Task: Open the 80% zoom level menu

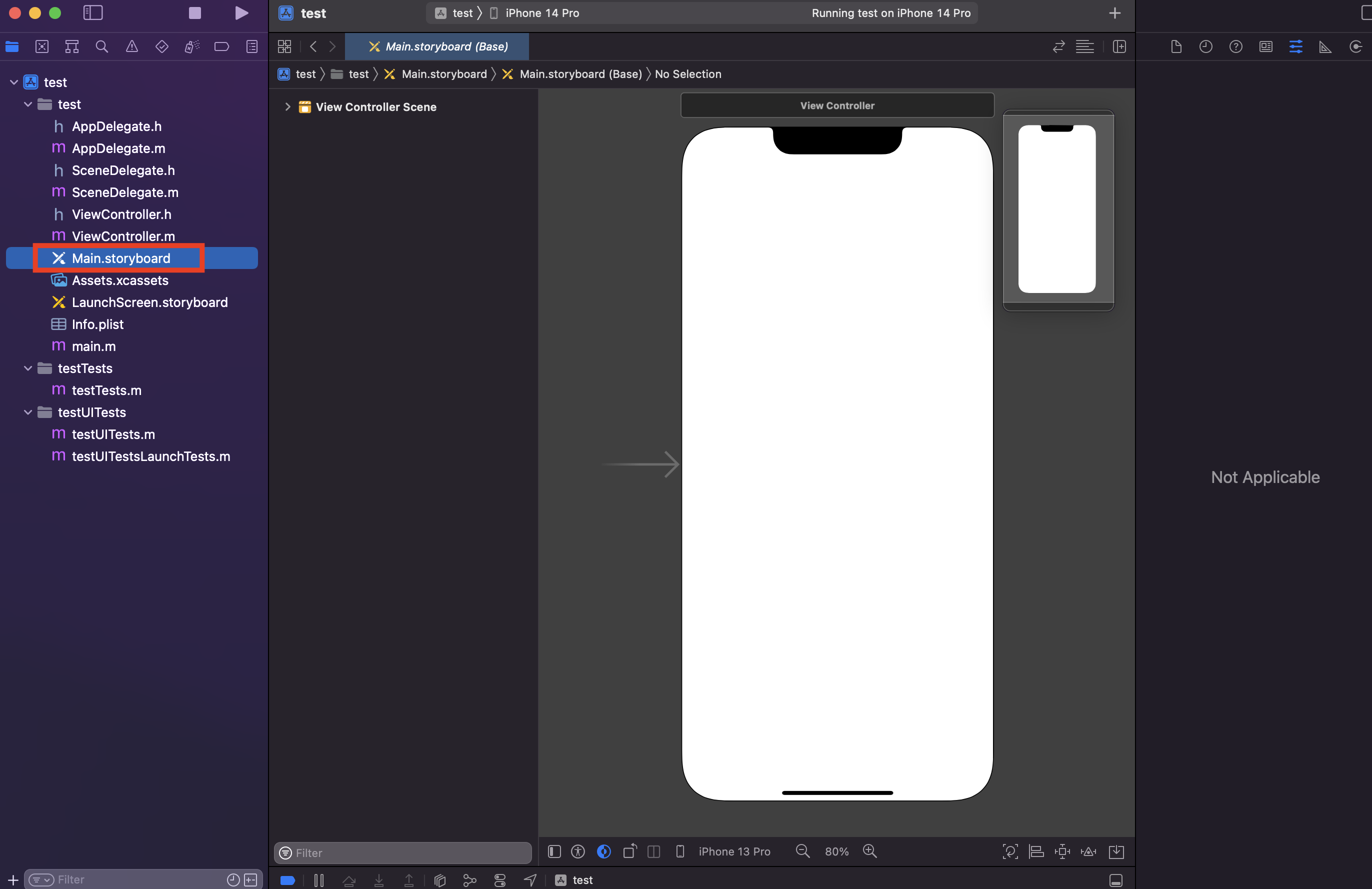Action: tap(836, 851)
